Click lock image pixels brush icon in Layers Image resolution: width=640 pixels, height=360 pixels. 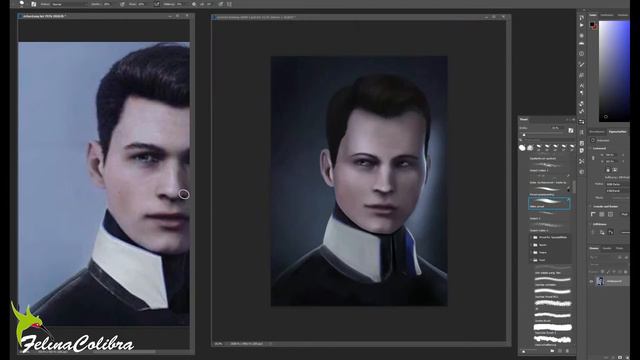[x=608, y=271]
